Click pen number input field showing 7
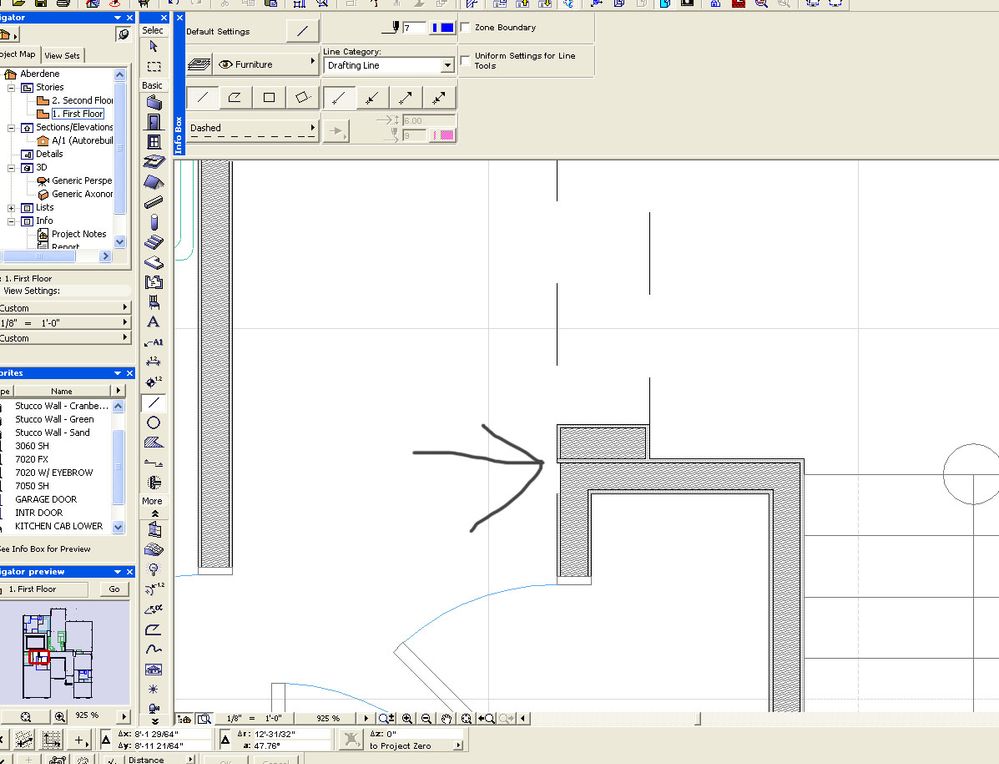999x764 pixels. (x=413, y=27)
